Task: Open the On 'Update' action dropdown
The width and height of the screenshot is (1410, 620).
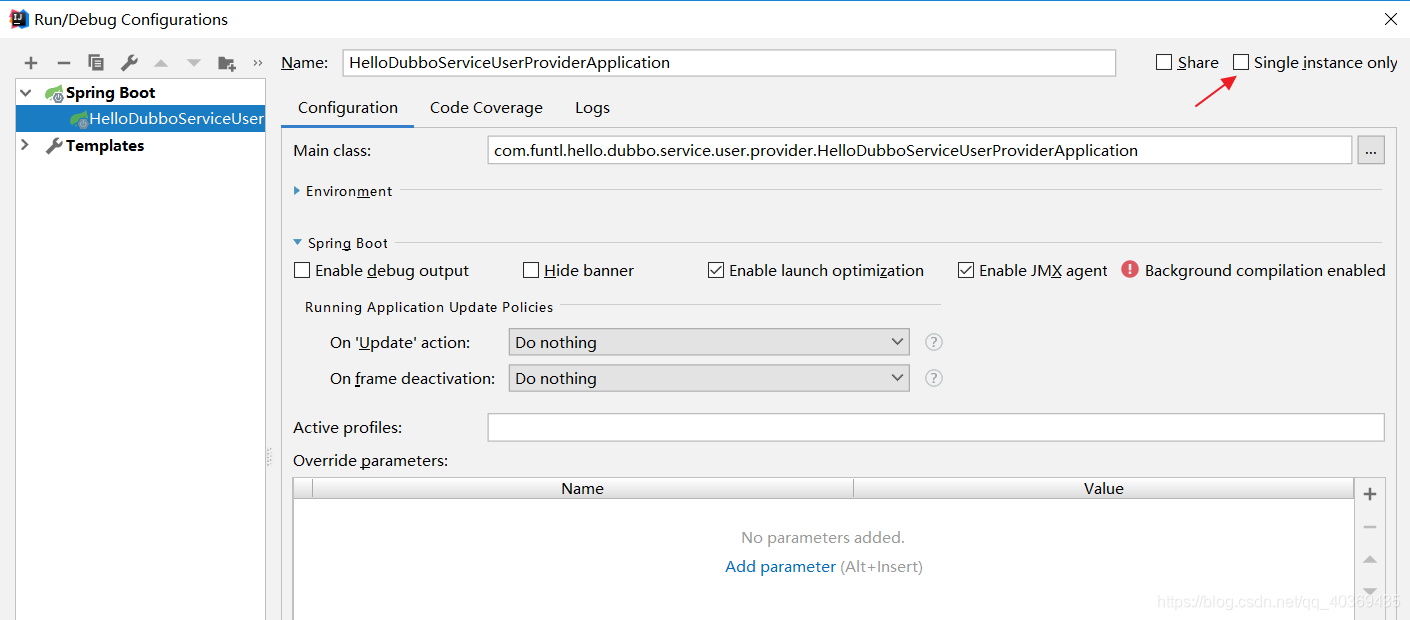Action: 709,342
